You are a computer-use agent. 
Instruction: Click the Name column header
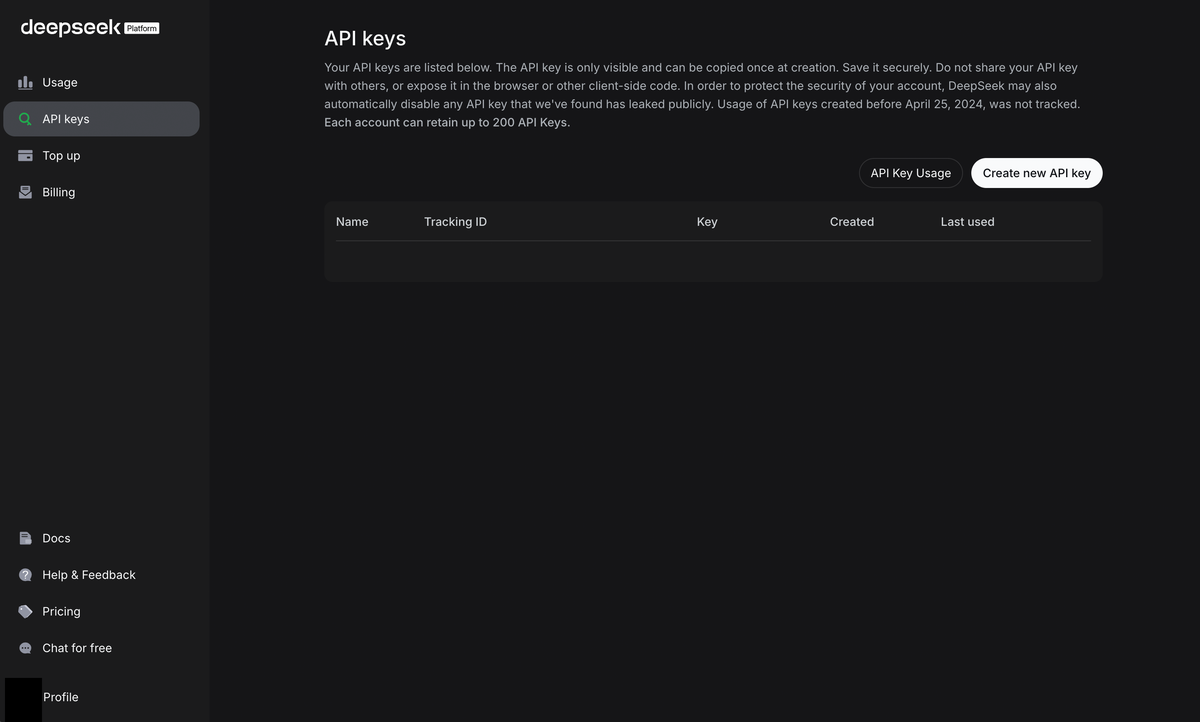point(352,222)
